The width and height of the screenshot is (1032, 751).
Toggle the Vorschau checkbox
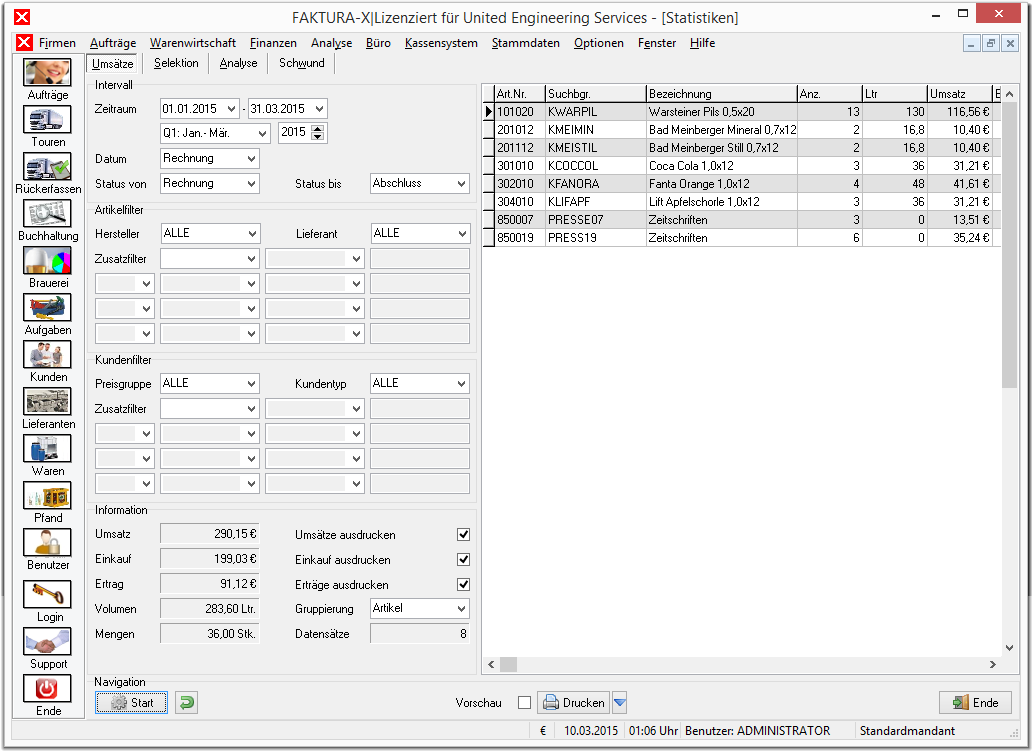pyautogui.click(x=524, y=702)
